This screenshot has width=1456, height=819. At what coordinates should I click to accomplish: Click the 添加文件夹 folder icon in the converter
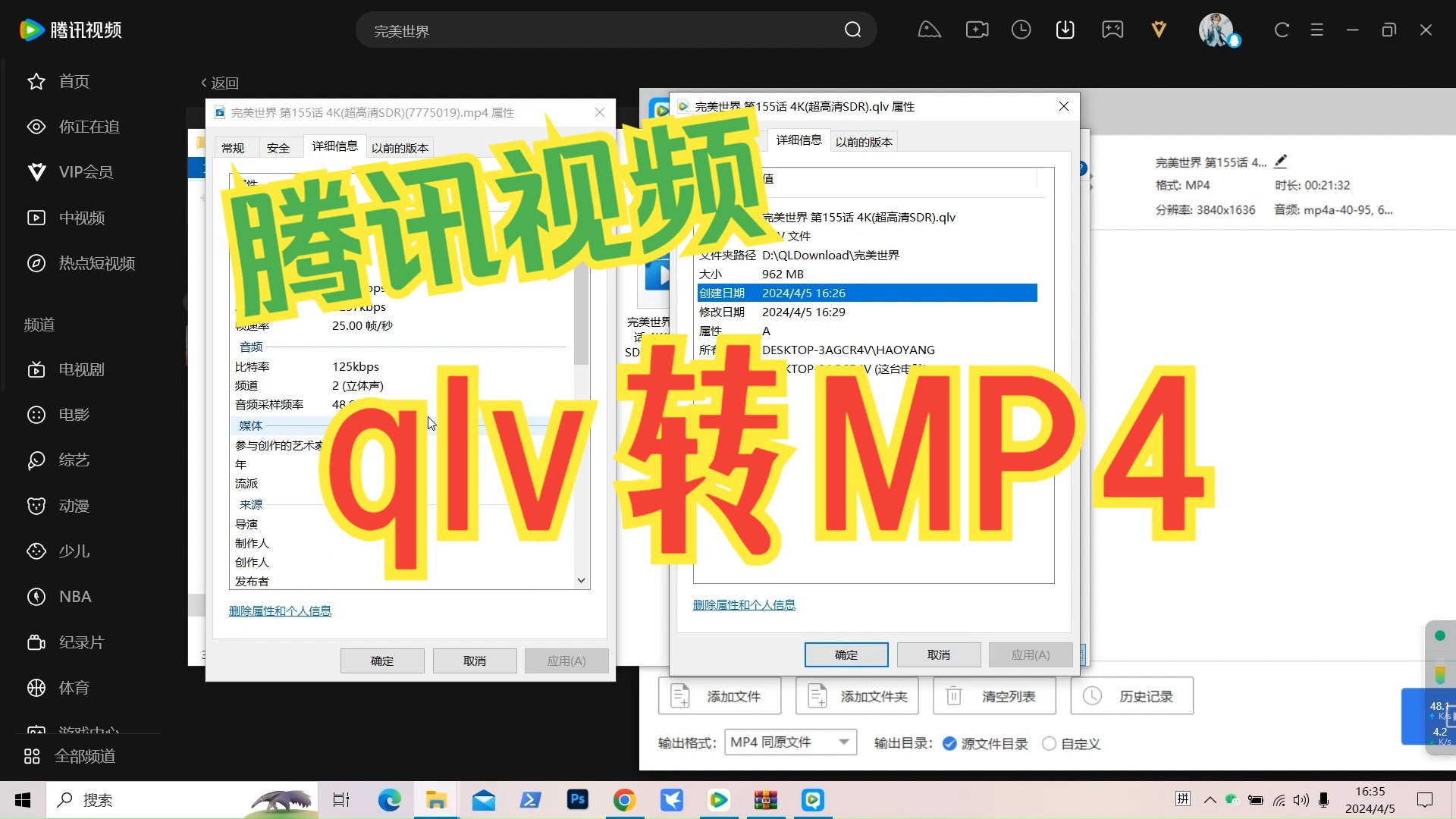tap(817, 695)
